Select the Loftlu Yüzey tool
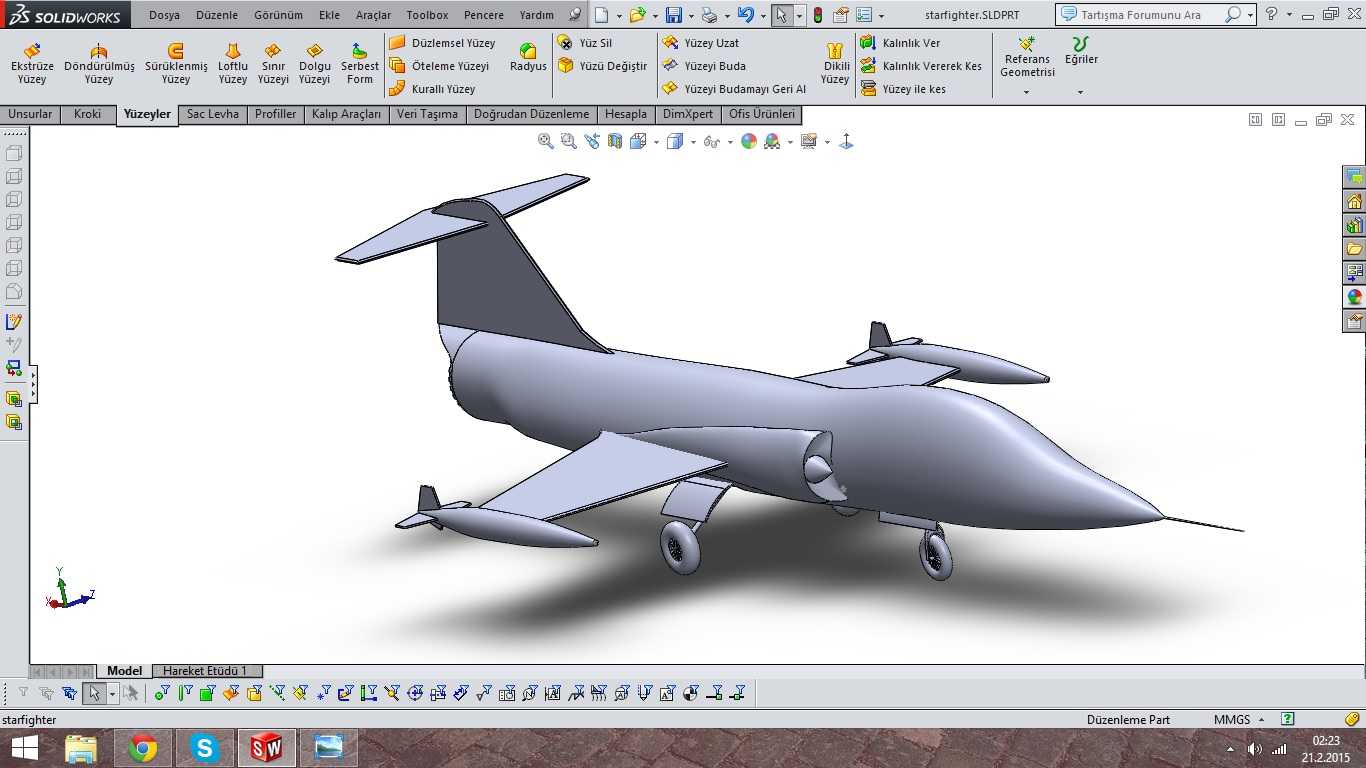This screenshot has height=768, width=1366. pos(233,64)
